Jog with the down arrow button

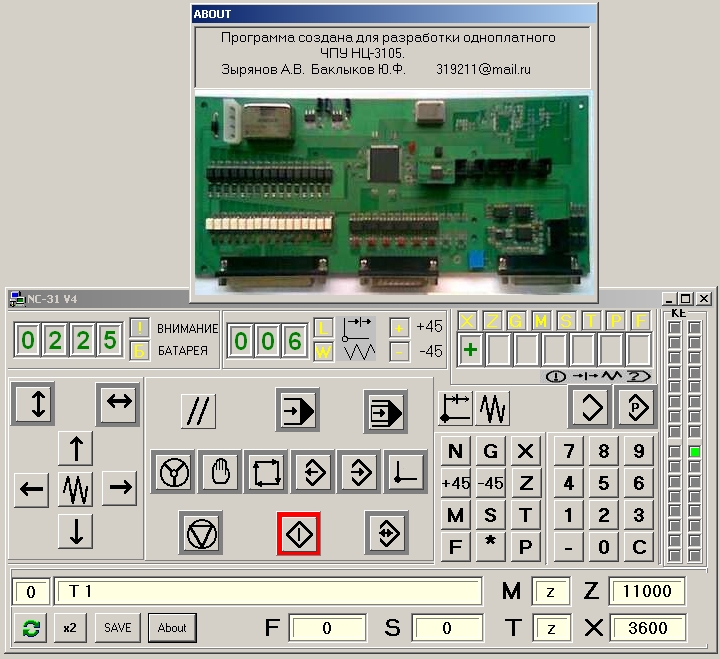click(76, 531)
